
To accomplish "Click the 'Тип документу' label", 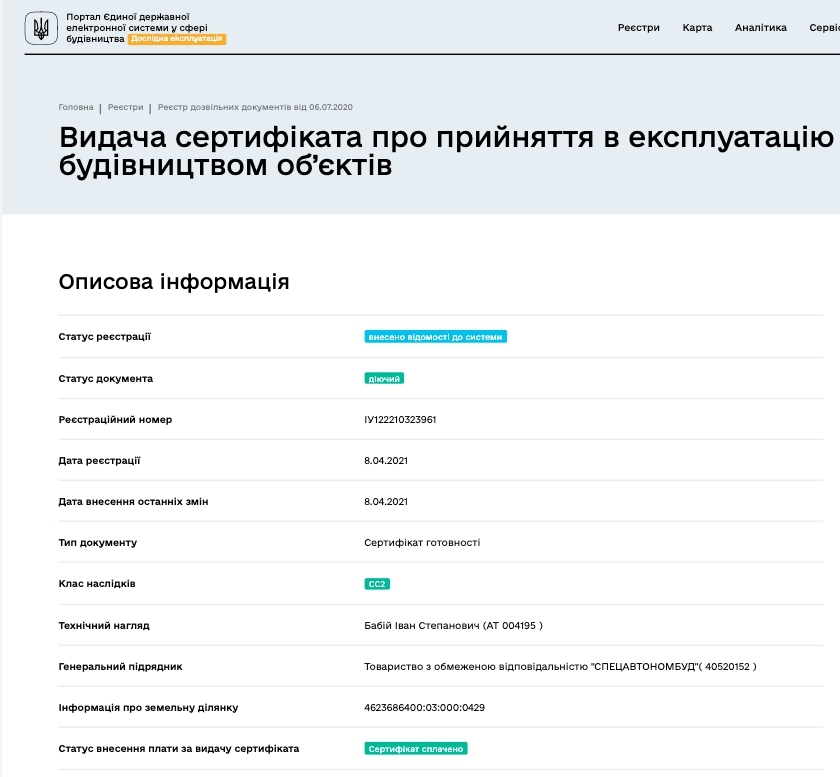I will pyautogui.click(x=98, y=543).
